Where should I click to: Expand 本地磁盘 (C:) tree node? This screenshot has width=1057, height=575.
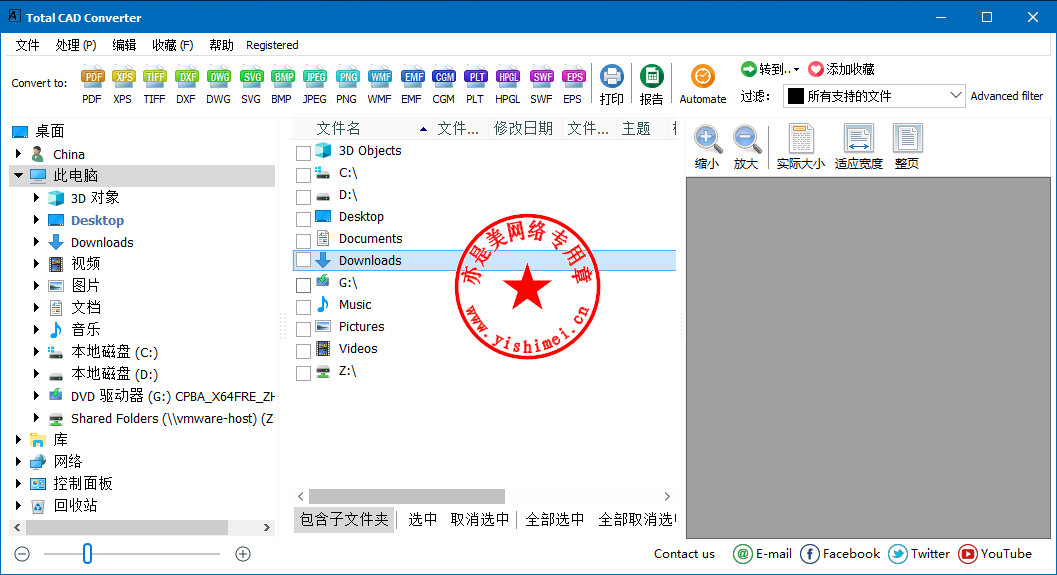[x=36, y=351]
